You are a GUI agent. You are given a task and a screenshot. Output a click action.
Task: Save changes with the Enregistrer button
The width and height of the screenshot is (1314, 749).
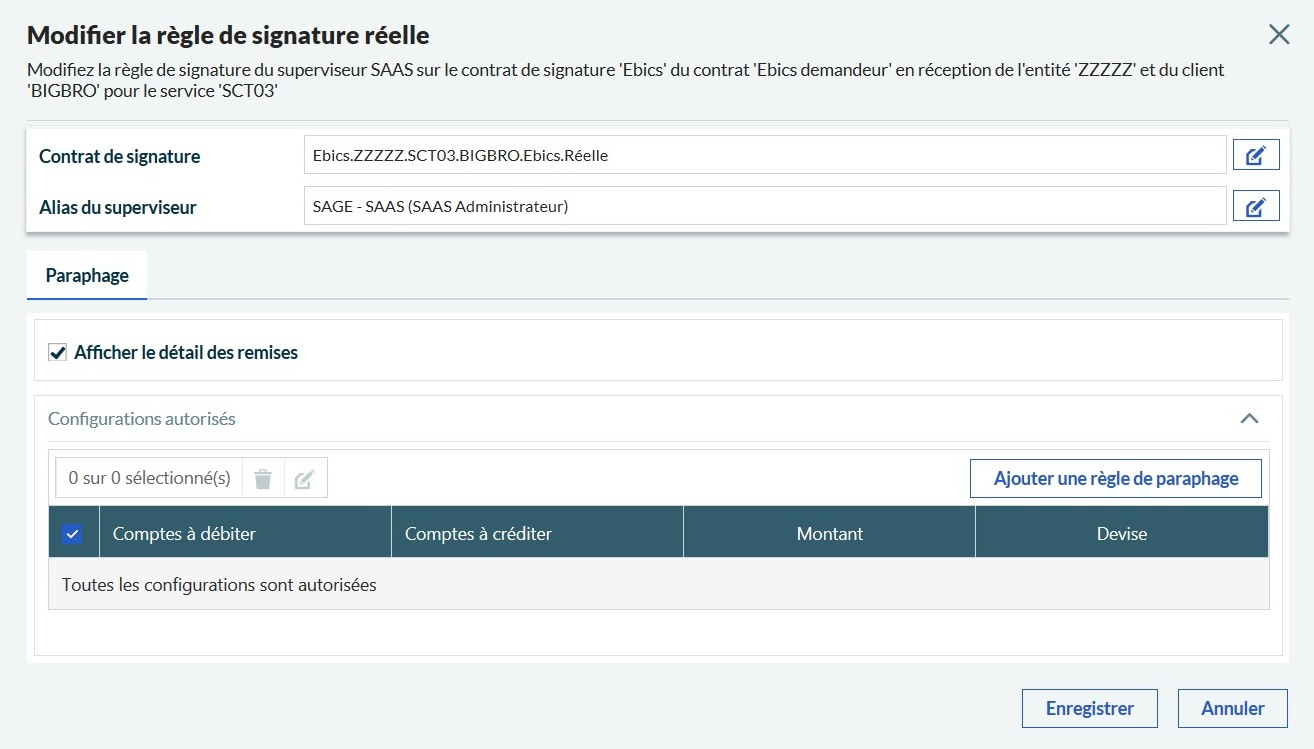coord(1089,708)
